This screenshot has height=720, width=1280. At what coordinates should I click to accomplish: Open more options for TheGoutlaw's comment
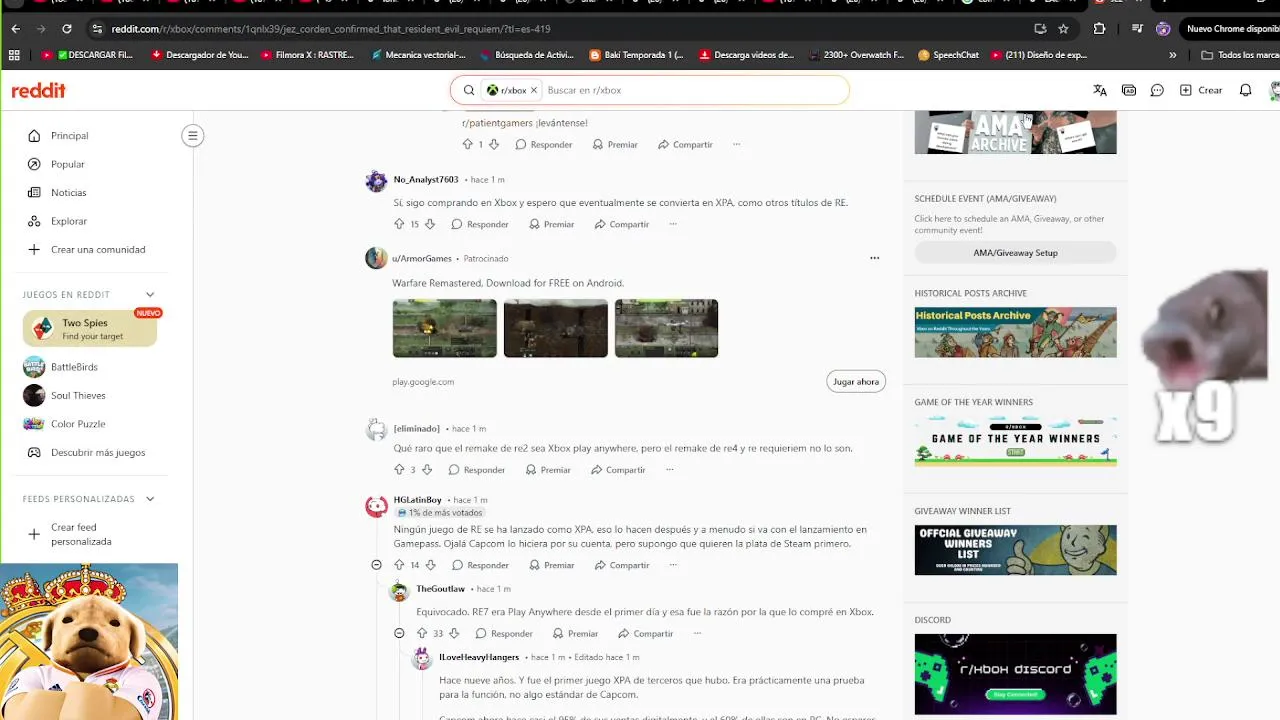697,633
